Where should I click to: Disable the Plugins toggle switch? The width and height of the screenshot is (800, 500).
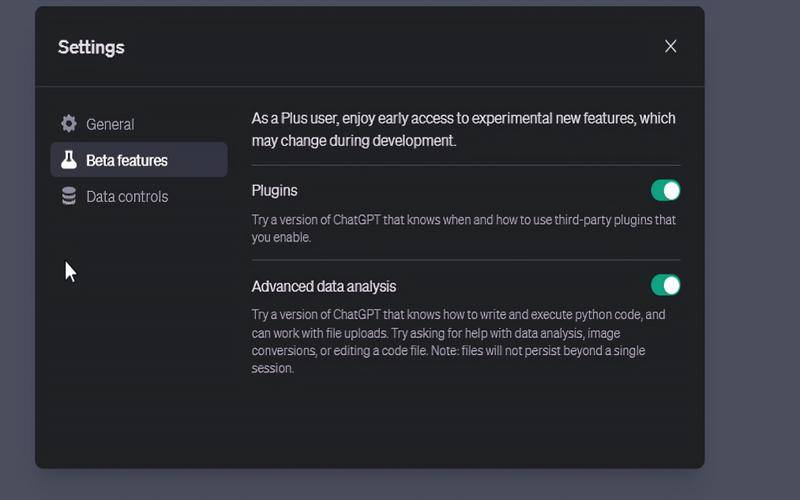[x=665, y=190]
